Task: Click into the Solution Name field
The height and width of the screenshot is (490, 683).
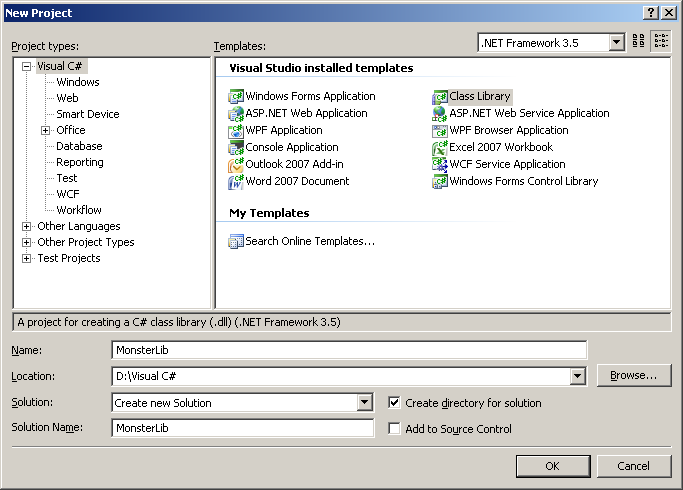Action: (243, 428)
